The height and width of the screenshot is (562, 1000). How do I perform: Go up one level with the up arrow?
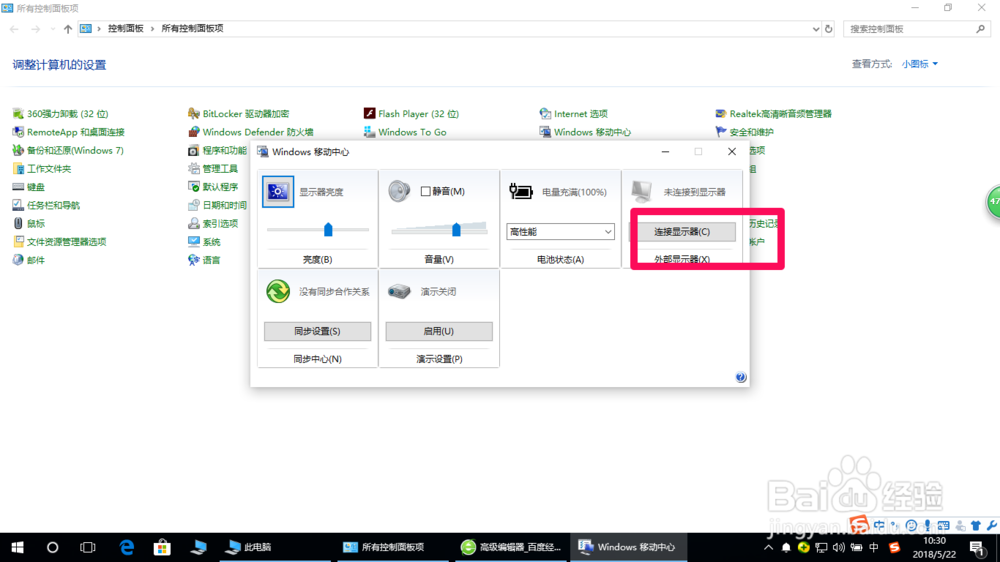[x=68, y=29]
